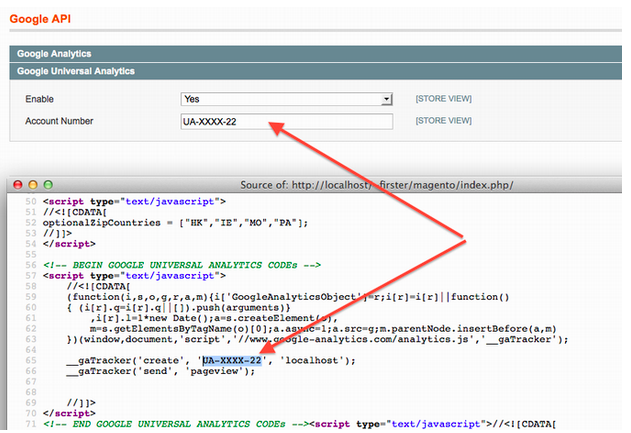Zoom the source window with green button
This screenshot has width=631, height=433.
click(x=48, y=185)
